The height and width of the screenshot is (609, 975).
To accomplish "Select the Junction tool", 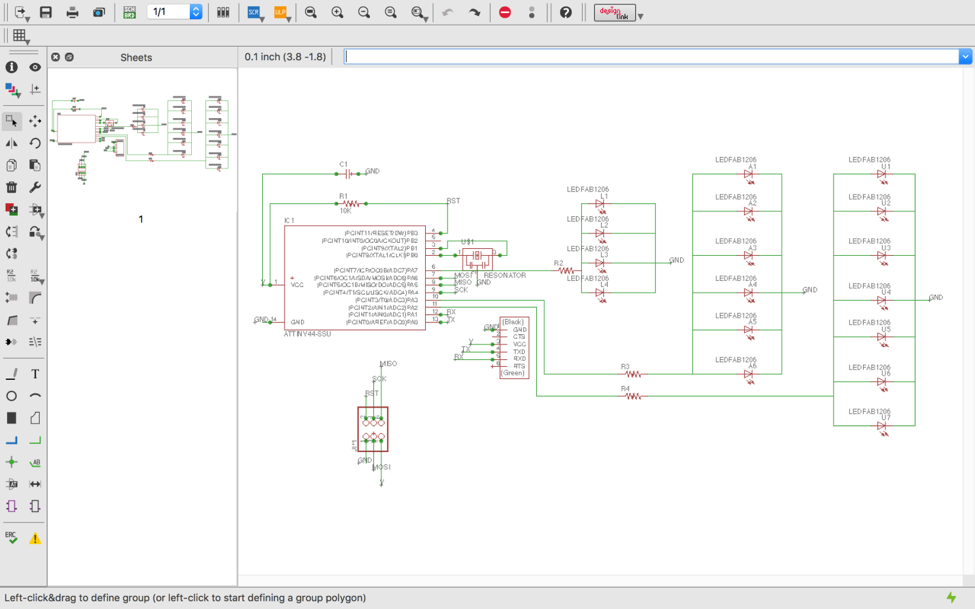I will [12, 462].
